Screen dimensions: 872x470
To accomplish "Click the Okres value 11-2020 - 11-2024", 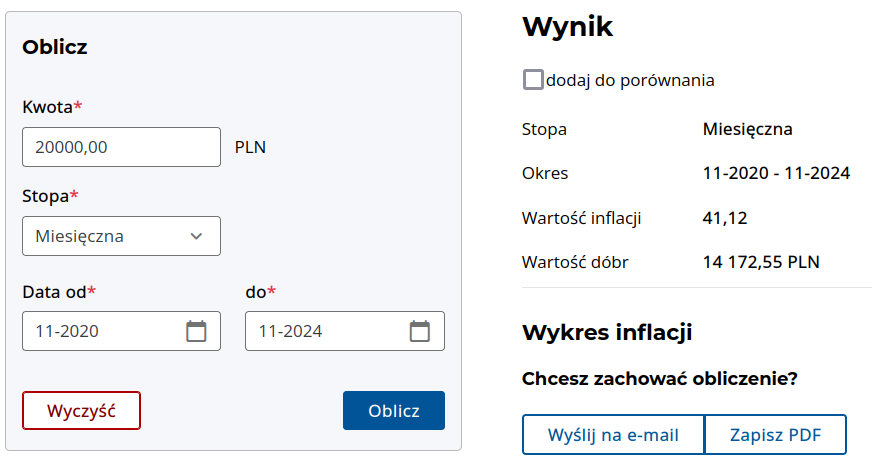I will [x=776, y=173].
